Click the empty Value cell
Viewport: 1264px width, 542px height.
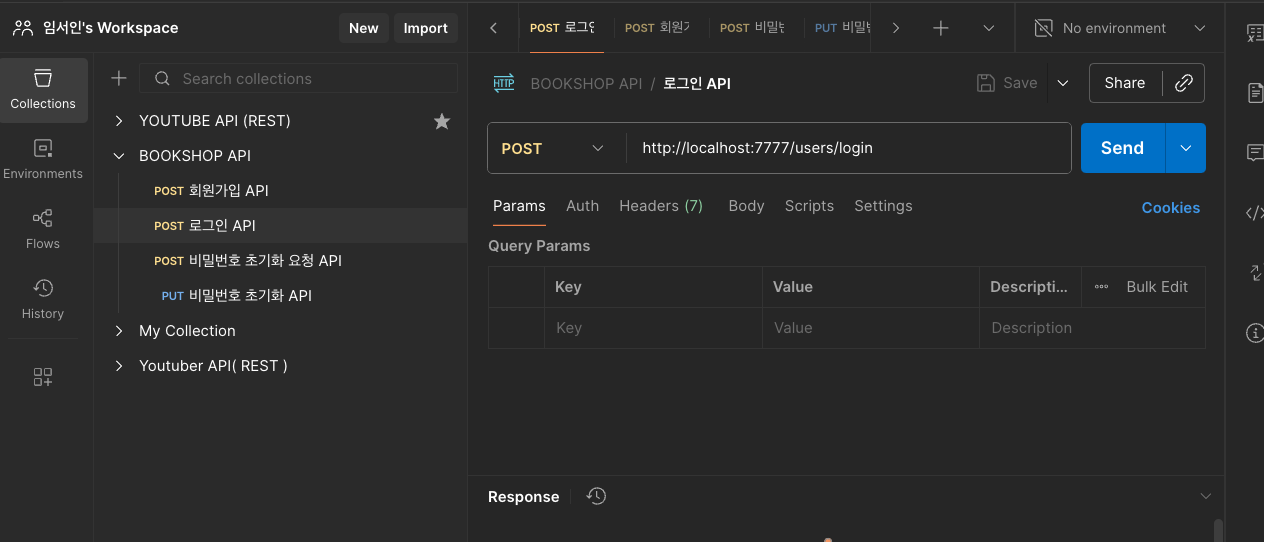tap(871, 328)
